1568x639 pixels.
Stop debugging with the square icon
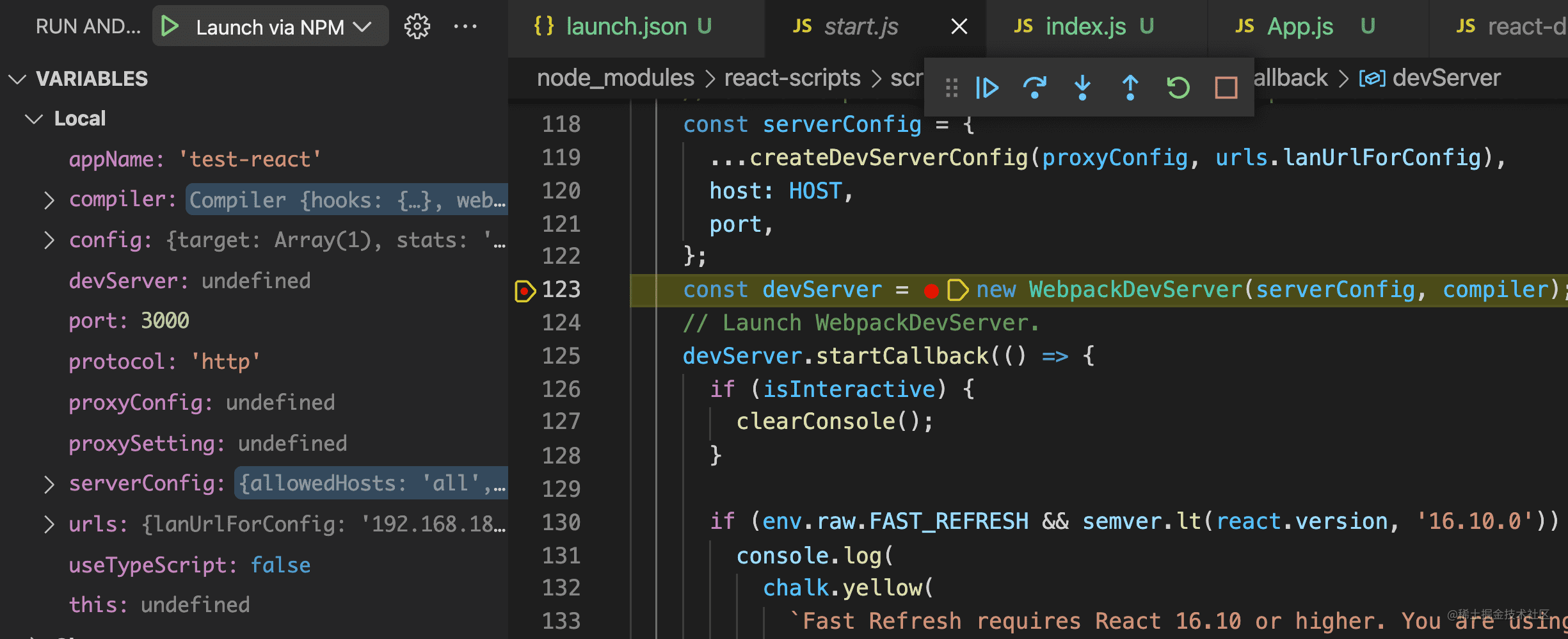coord(1226,88)
